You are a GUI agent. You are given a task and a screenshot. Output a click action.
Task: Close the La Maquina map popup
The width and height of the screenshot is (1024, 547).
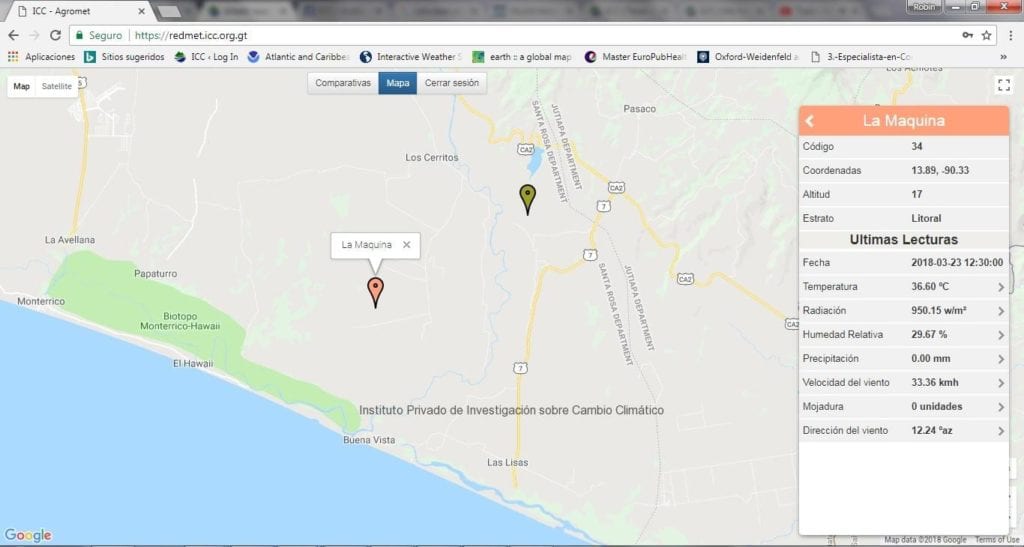tap(407, 245)
